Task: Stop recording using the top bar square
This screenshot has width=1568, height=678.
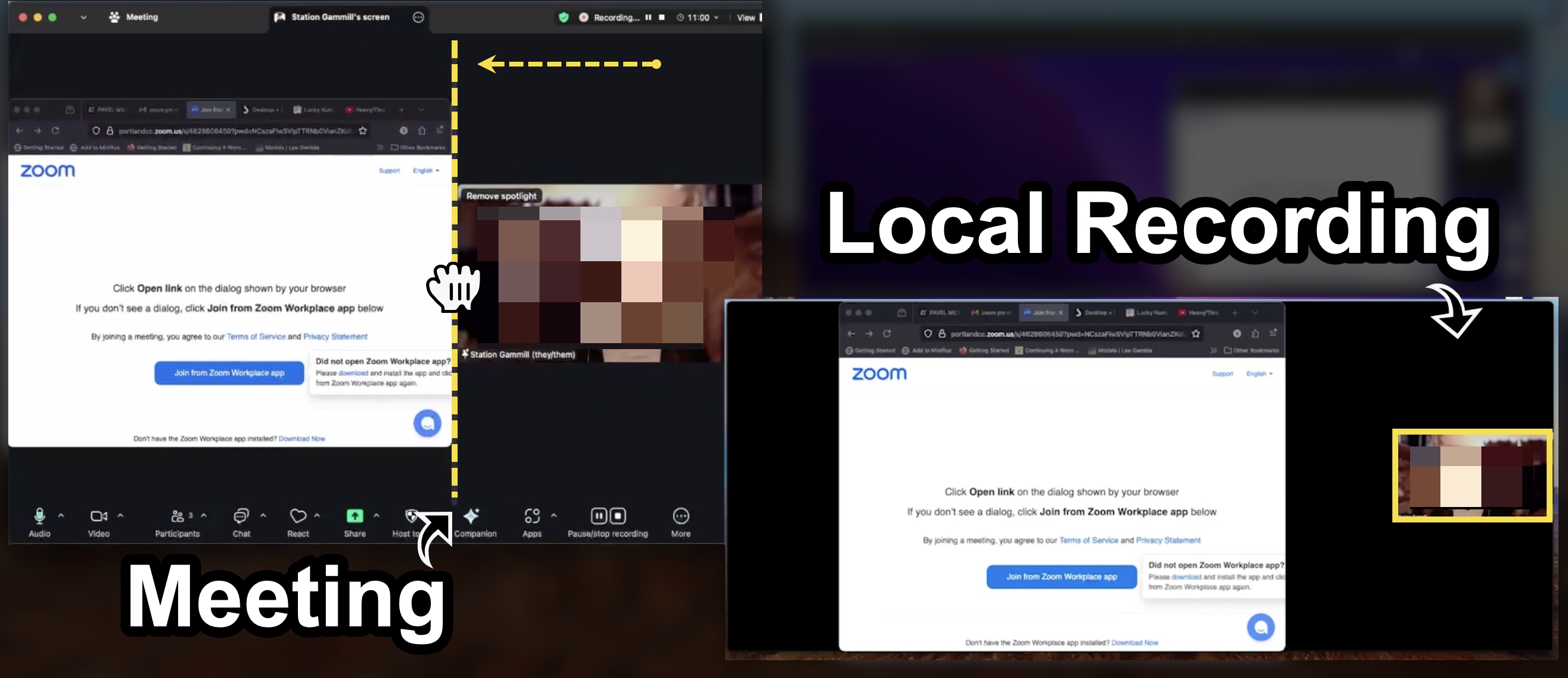Action: point(662,17)
